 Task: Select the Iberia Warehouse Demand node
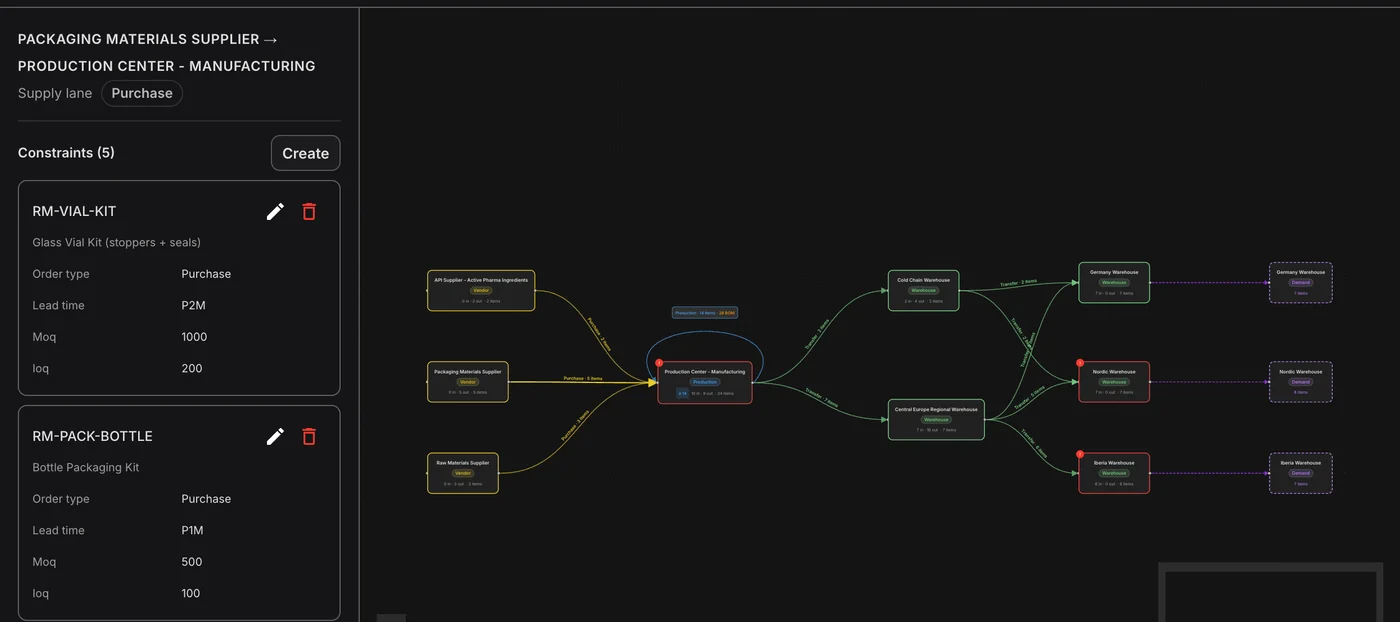click(1301, 473)
